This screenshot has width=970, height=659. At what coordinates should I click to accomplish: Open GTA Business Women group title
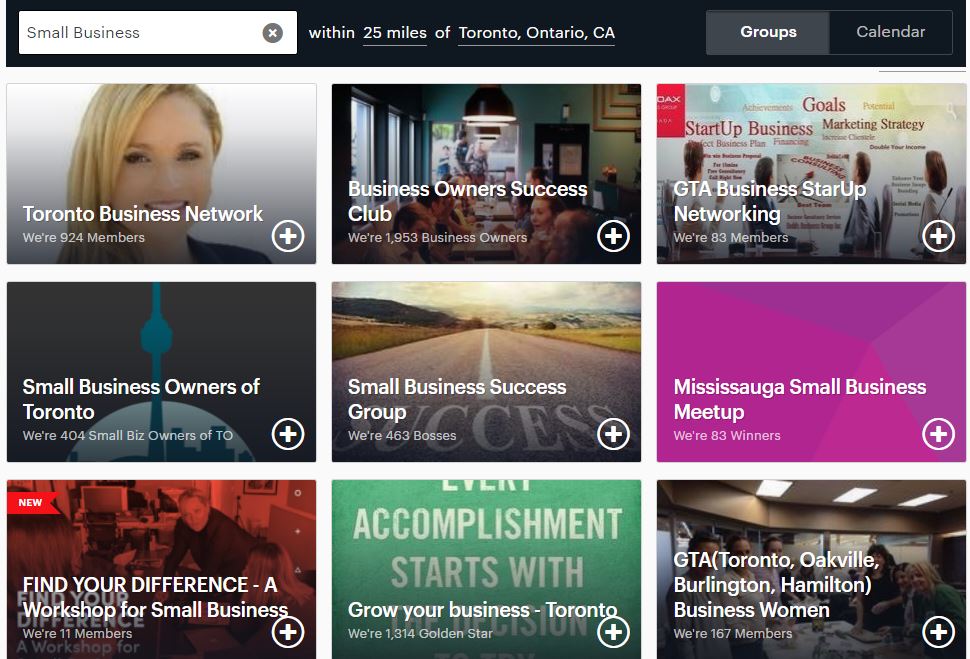(776, 585)
